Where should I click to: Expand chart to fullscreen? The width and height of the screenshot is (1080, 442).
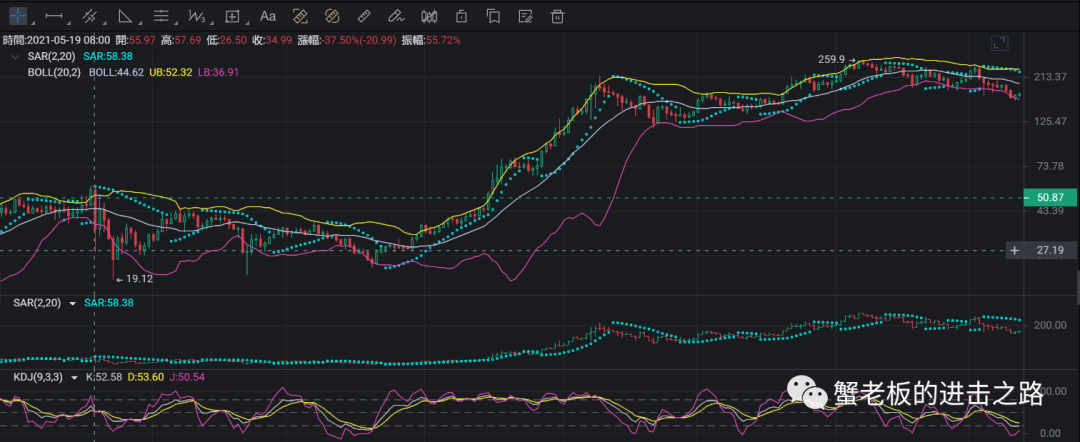(999, 43)
